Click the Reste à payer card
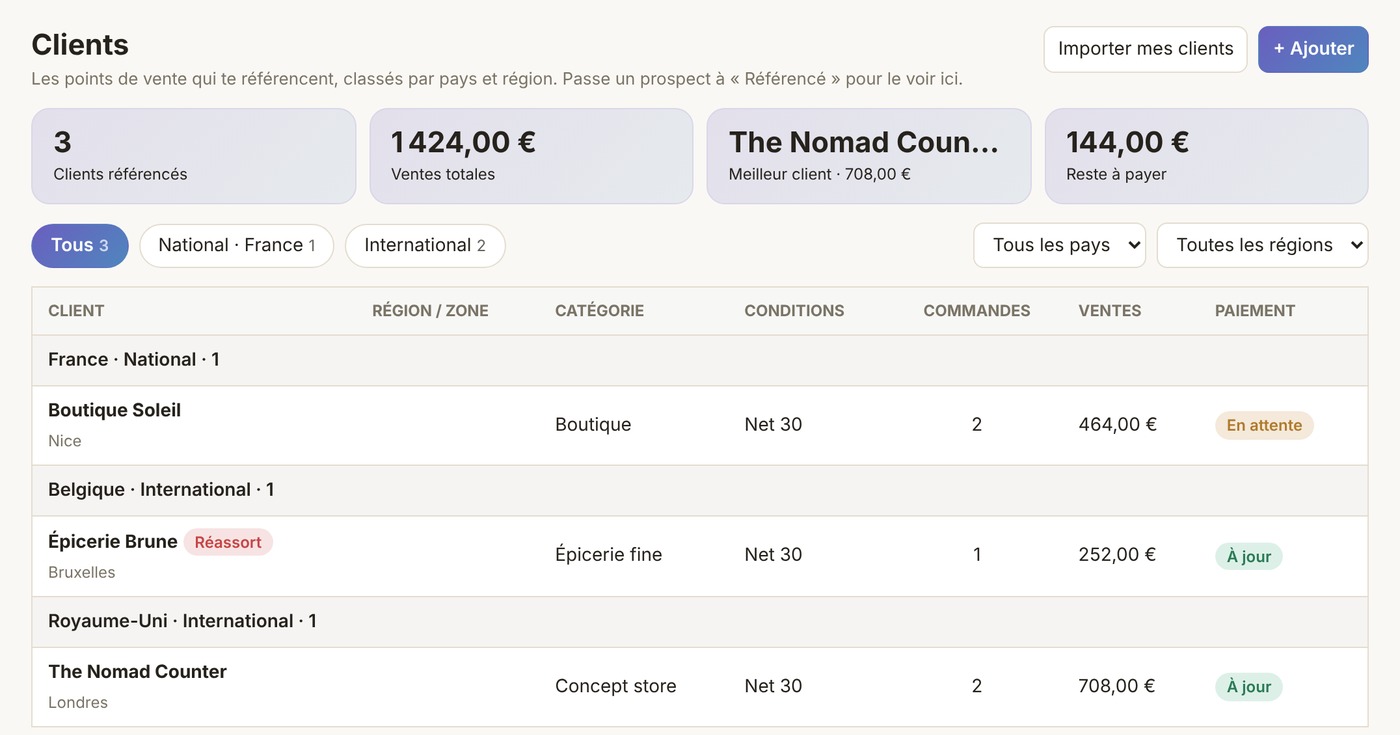This screenshot has width=1400, height=735. [x=1206, y=156]
